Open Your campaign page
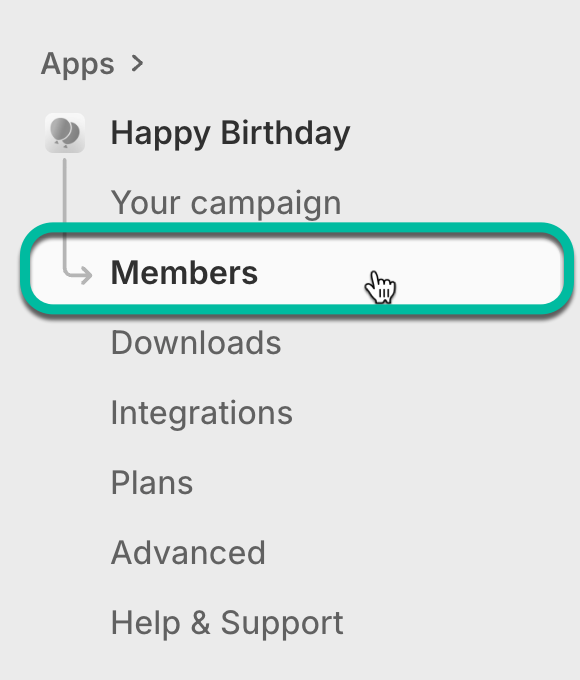The height and width of the screenshot is (680, 580). click(226, 203)
